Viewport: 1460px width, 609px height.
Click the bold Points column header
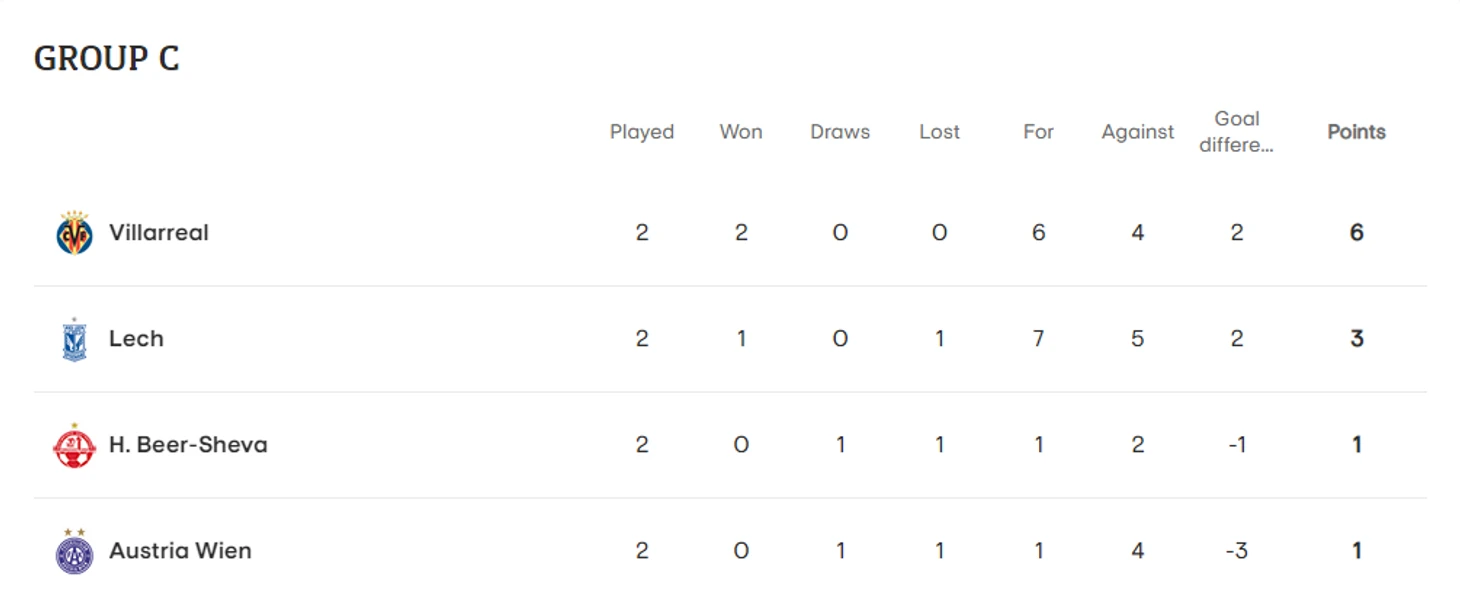[x=1356, y=132]
